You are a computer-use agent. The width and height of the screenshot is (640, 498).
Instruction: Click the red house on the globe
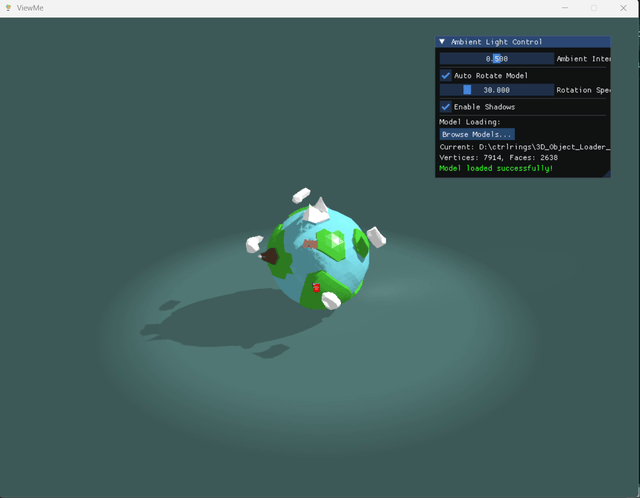[316, 288]
